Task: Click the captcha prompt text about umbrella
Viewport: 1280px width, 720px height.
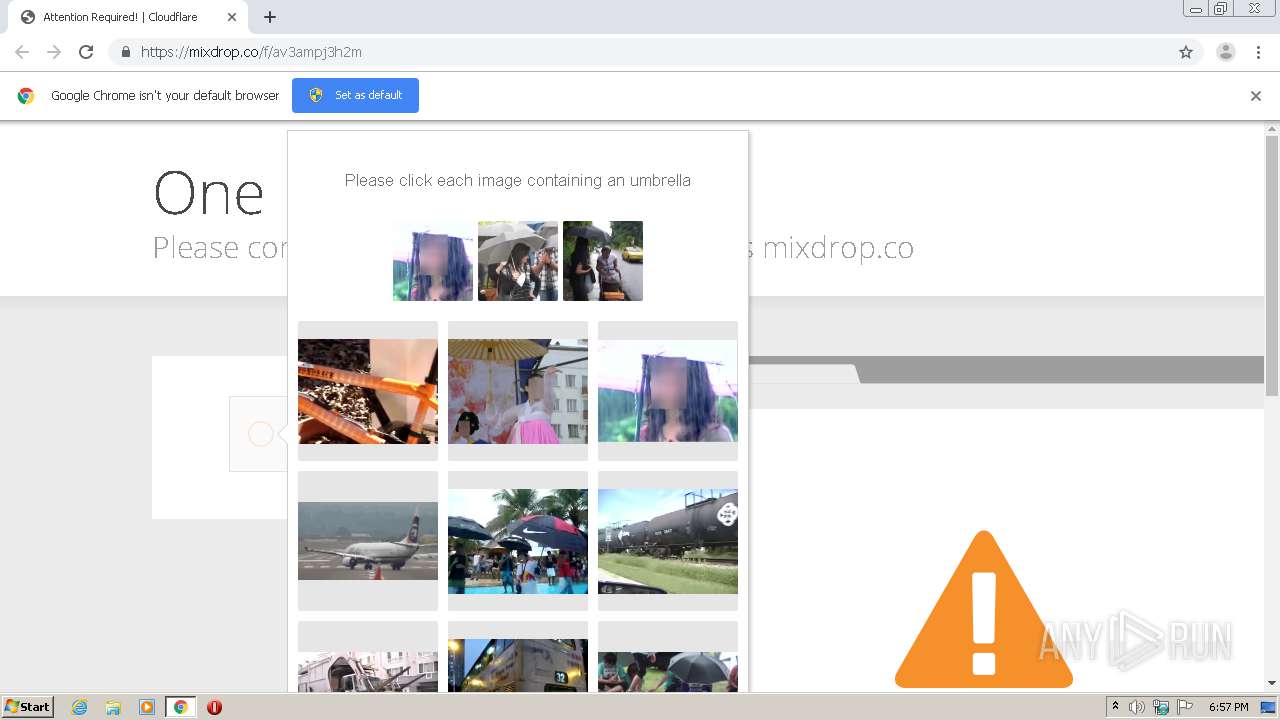Action: pyautogui.click(x=518, y=180)
